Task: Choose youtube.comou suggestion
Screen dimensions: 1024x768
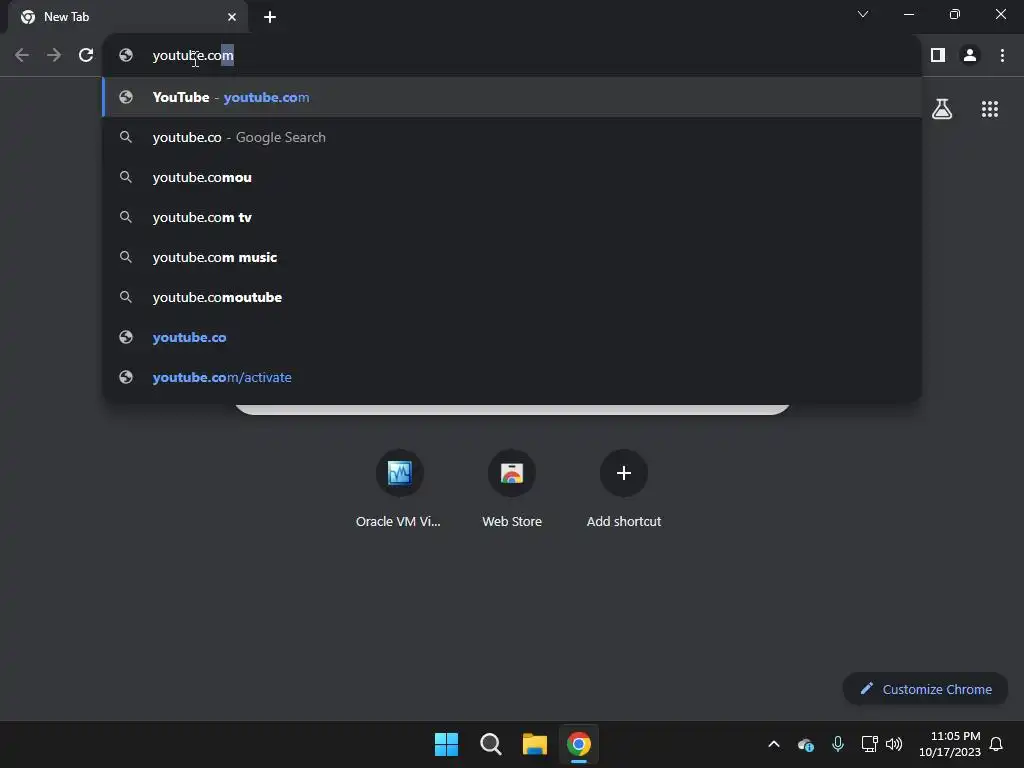Action: [x=512, y=177]
